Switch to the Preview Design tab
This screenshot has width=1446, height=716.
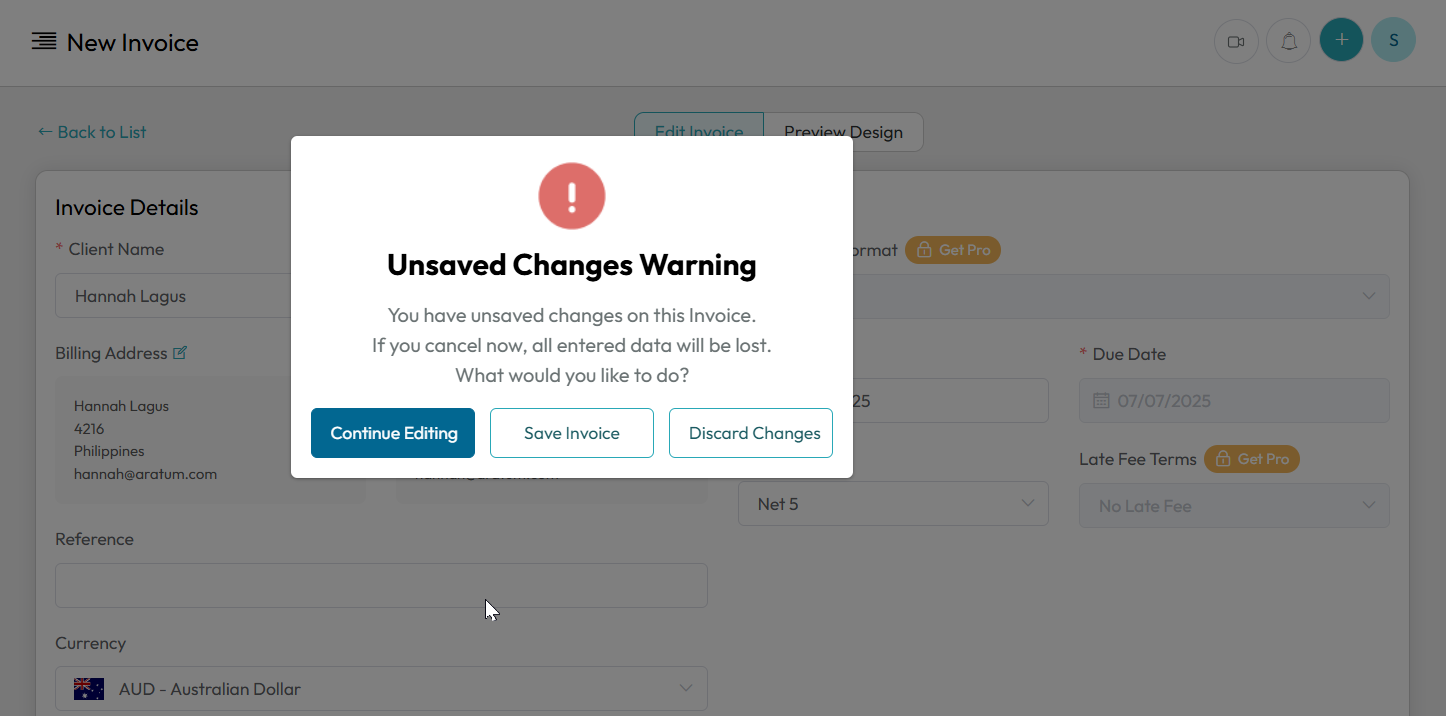[843, 132]
